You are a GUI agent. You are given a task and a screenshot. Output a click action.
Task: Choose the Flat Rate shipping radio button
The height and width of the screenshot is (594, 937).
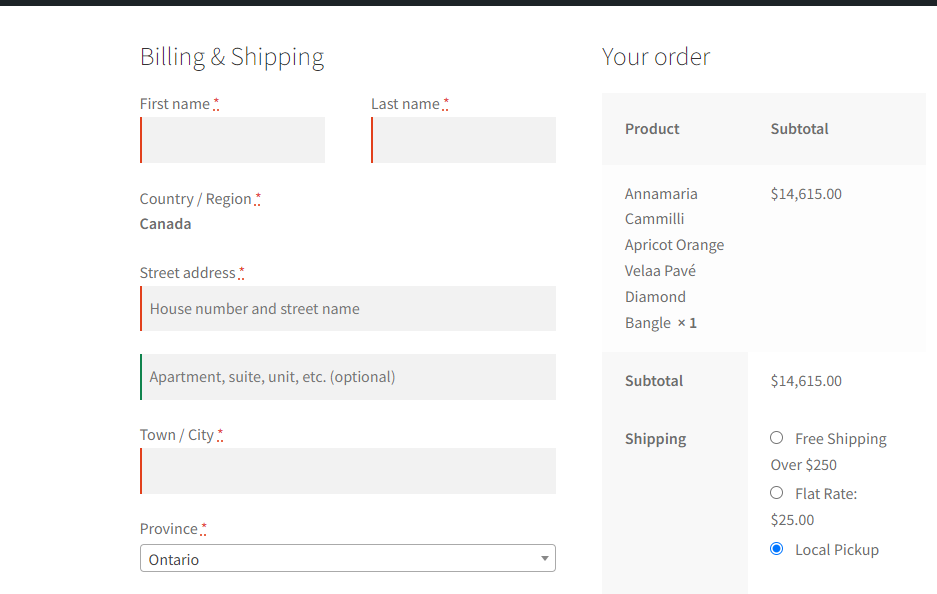coord(777,493)
